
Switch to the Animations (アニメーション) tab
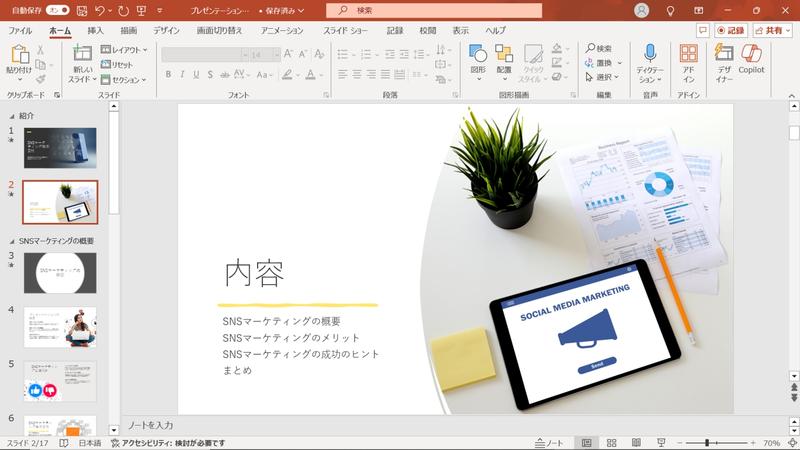[x=282, y=31]
